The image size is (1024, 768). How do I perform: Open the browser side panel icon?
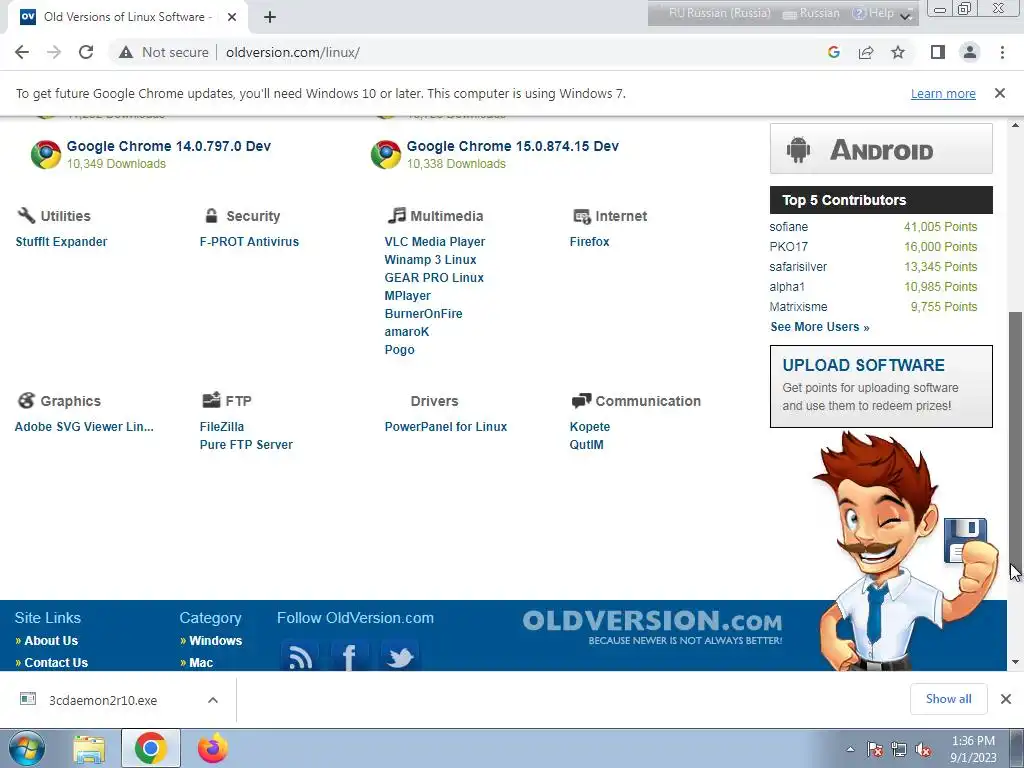pos(938,52)
